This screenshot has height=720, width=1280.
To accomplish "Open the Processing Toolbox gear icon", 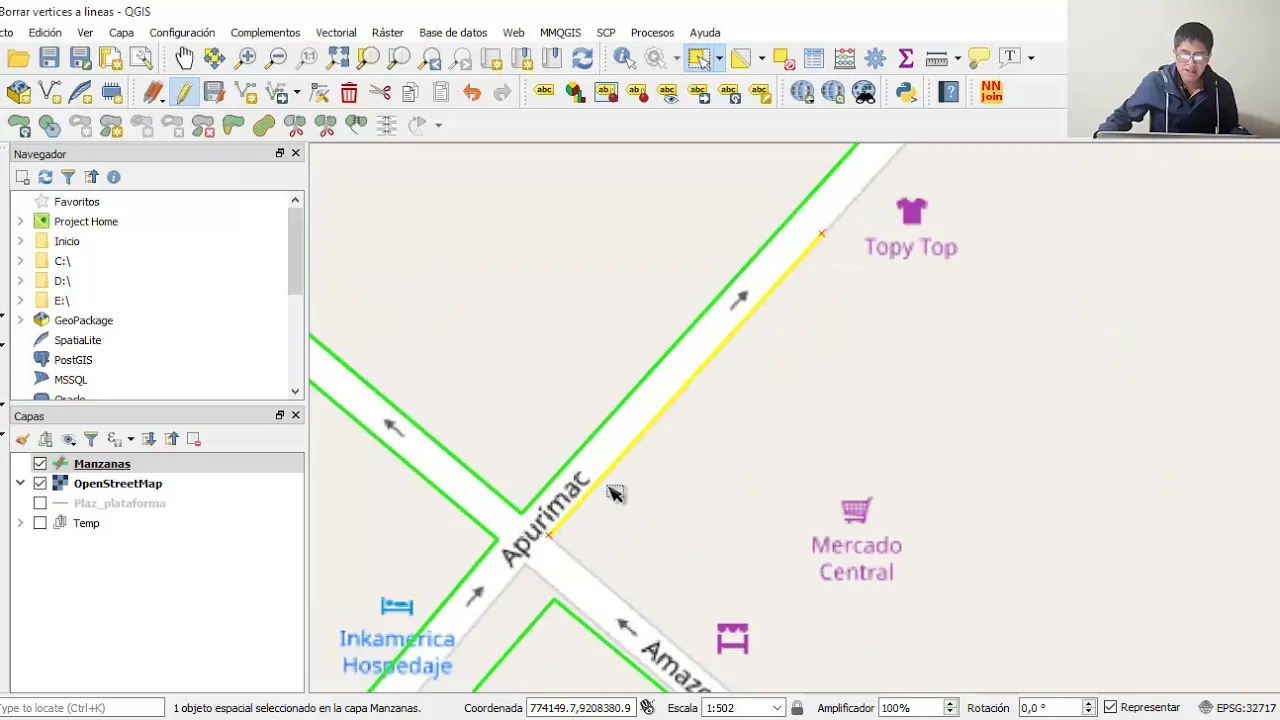I will coord(875,58).
